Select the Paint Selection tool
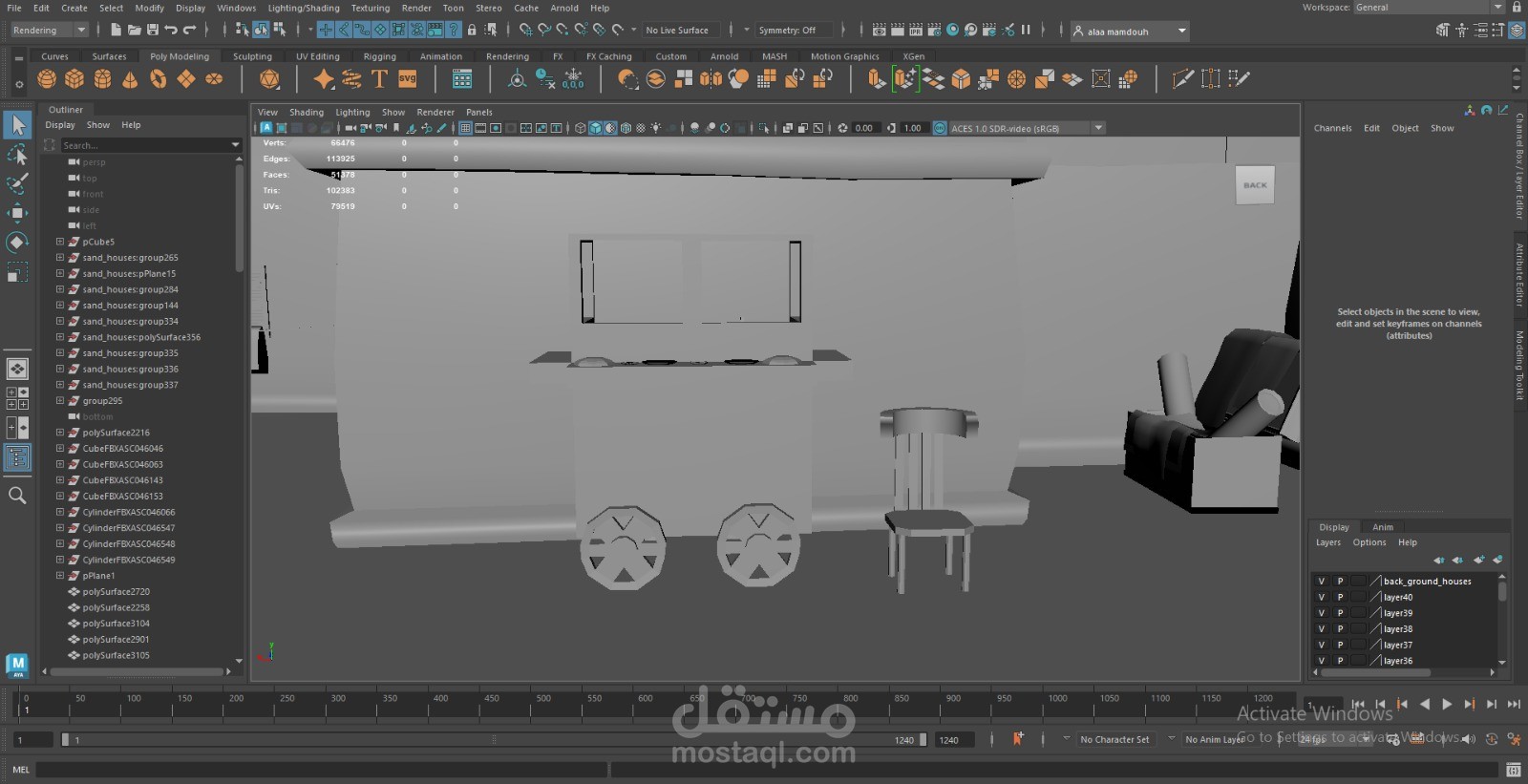1528x784 pixels. pyautogui.click(x=17, y=183)
